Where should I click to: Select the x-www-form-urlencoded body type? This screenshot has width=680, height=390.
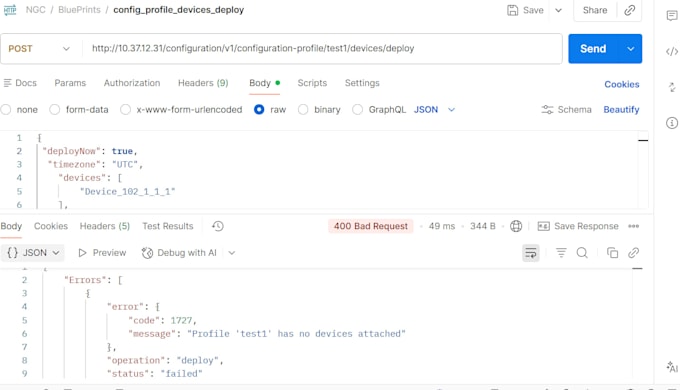click(x=125, y=110)
